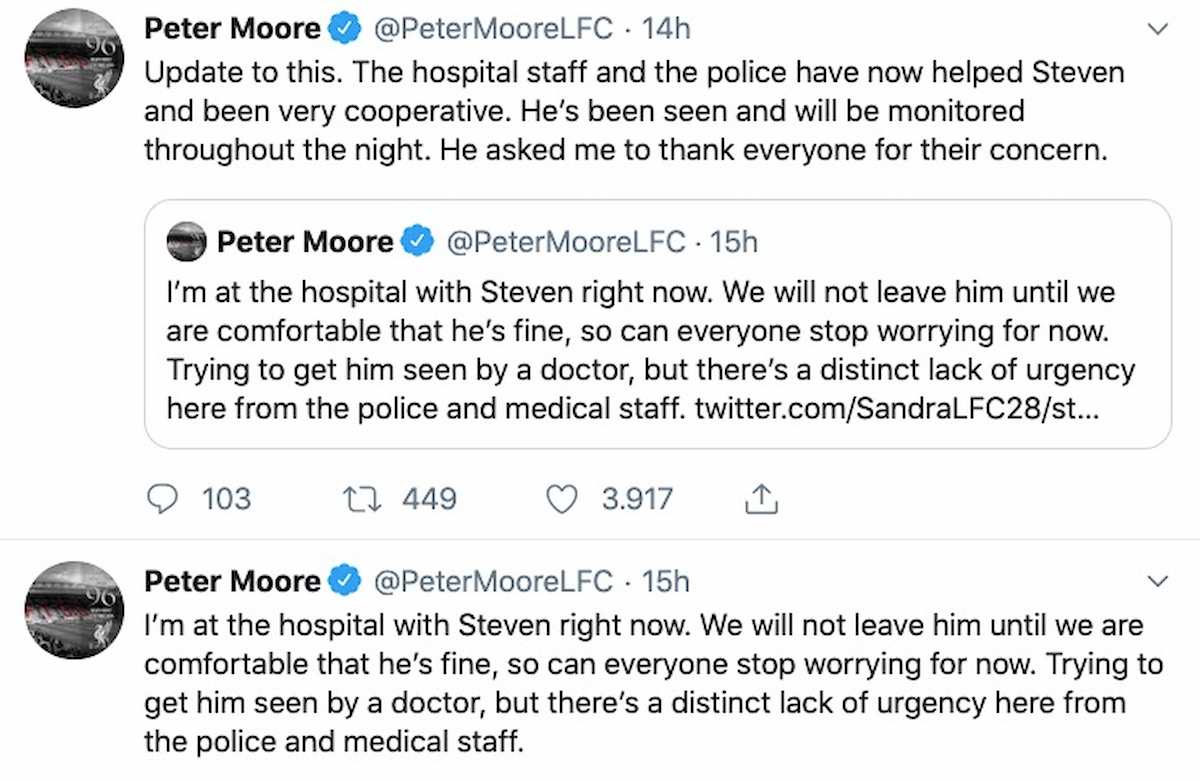The height and width of the screenshot is (781, 1200).
Task: Open the first tweet's chevron menu
Action: coord(1158,30)
